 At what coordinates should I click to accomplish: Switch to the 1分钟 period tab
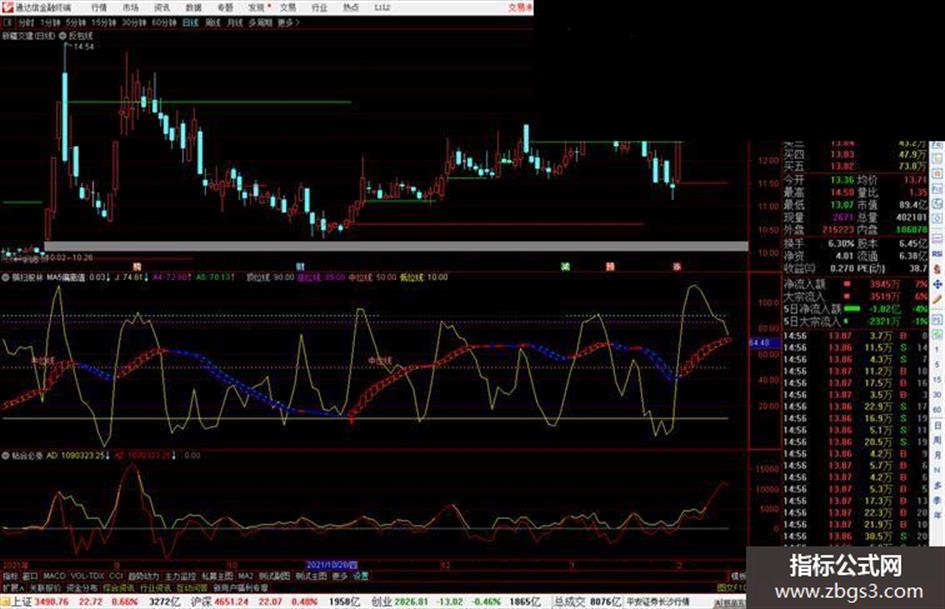point(50,23)
